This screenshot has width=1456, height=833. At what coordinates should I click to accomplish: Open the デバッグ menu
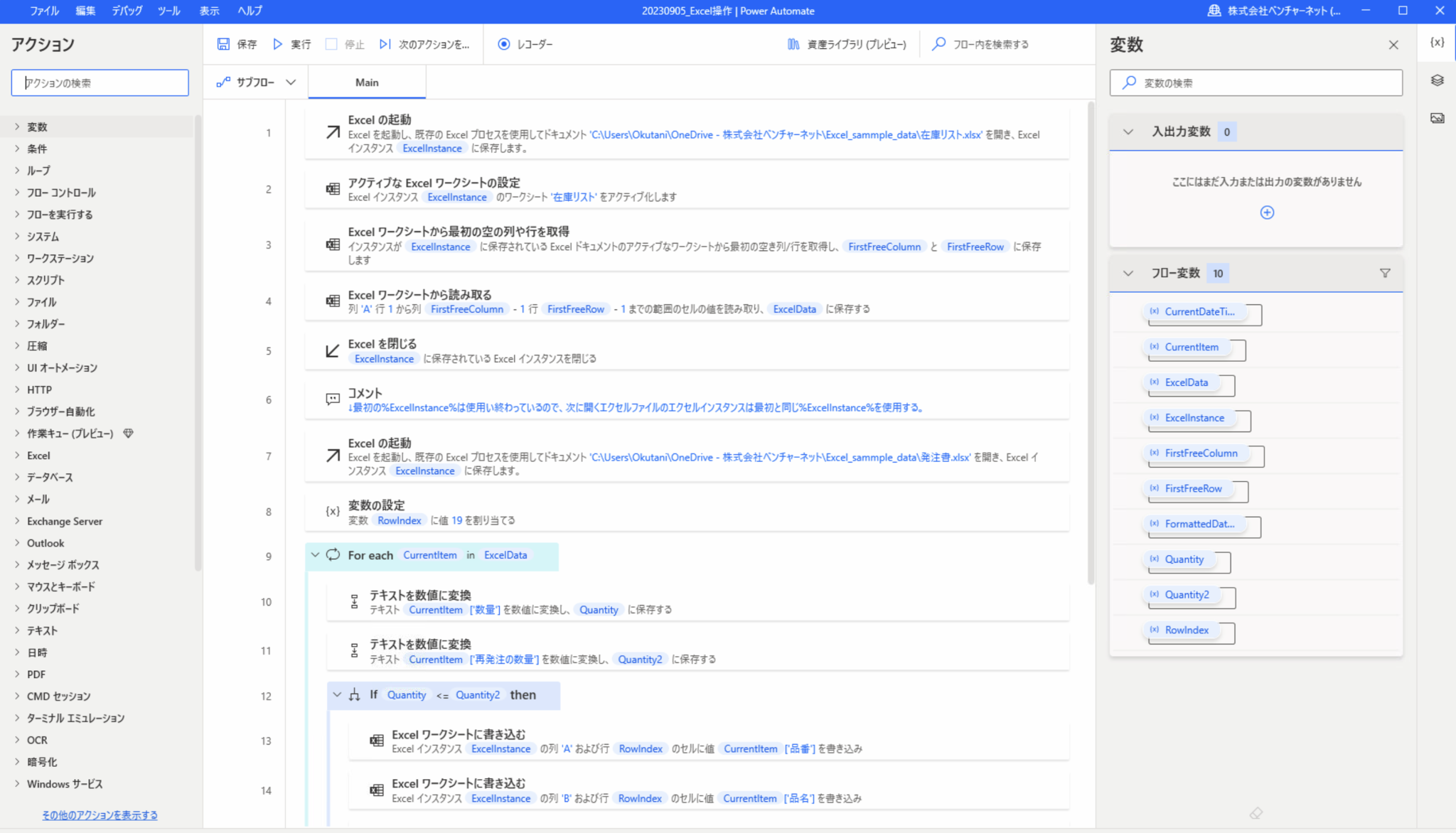[127, 11]
